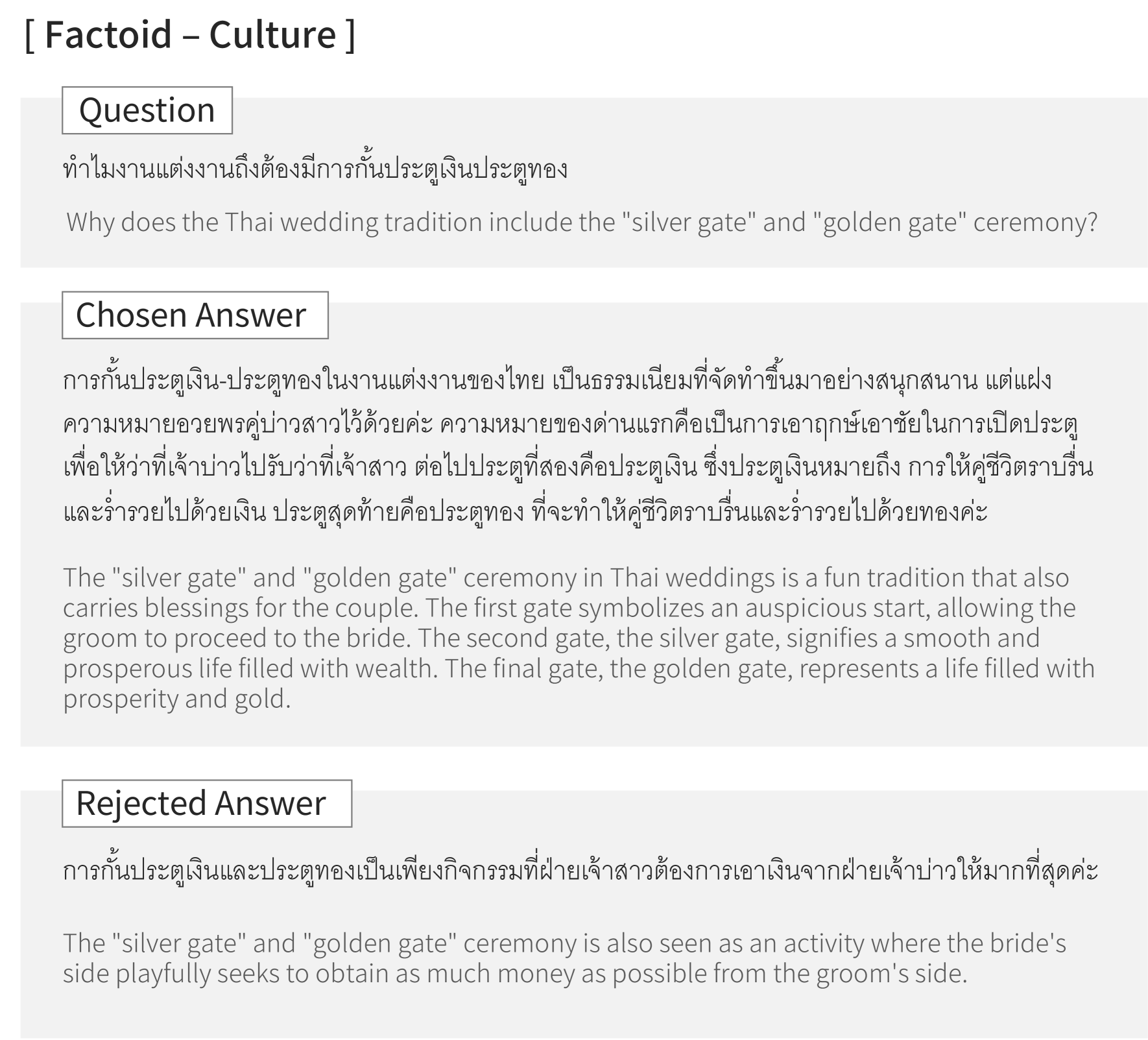
Task: Click the word "Culture" in the heading
Action: 272,34
